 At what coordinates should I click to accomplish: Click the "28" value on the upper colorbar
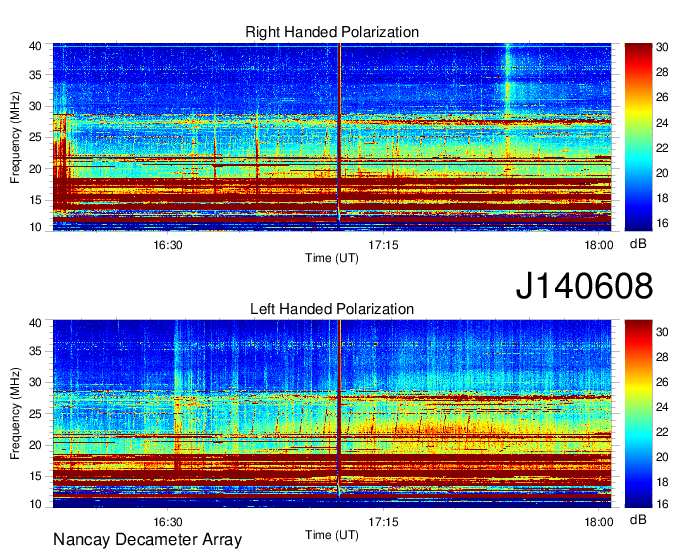point(662,72)
